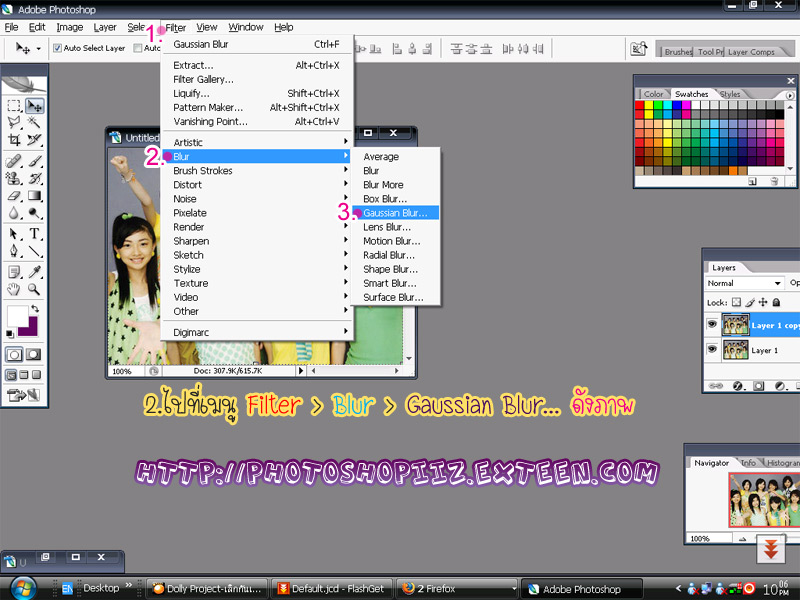Image resolution: width=800 pixels, height=600 pixels.
Task: Select the Line shape tool
Action: [35, 251]
